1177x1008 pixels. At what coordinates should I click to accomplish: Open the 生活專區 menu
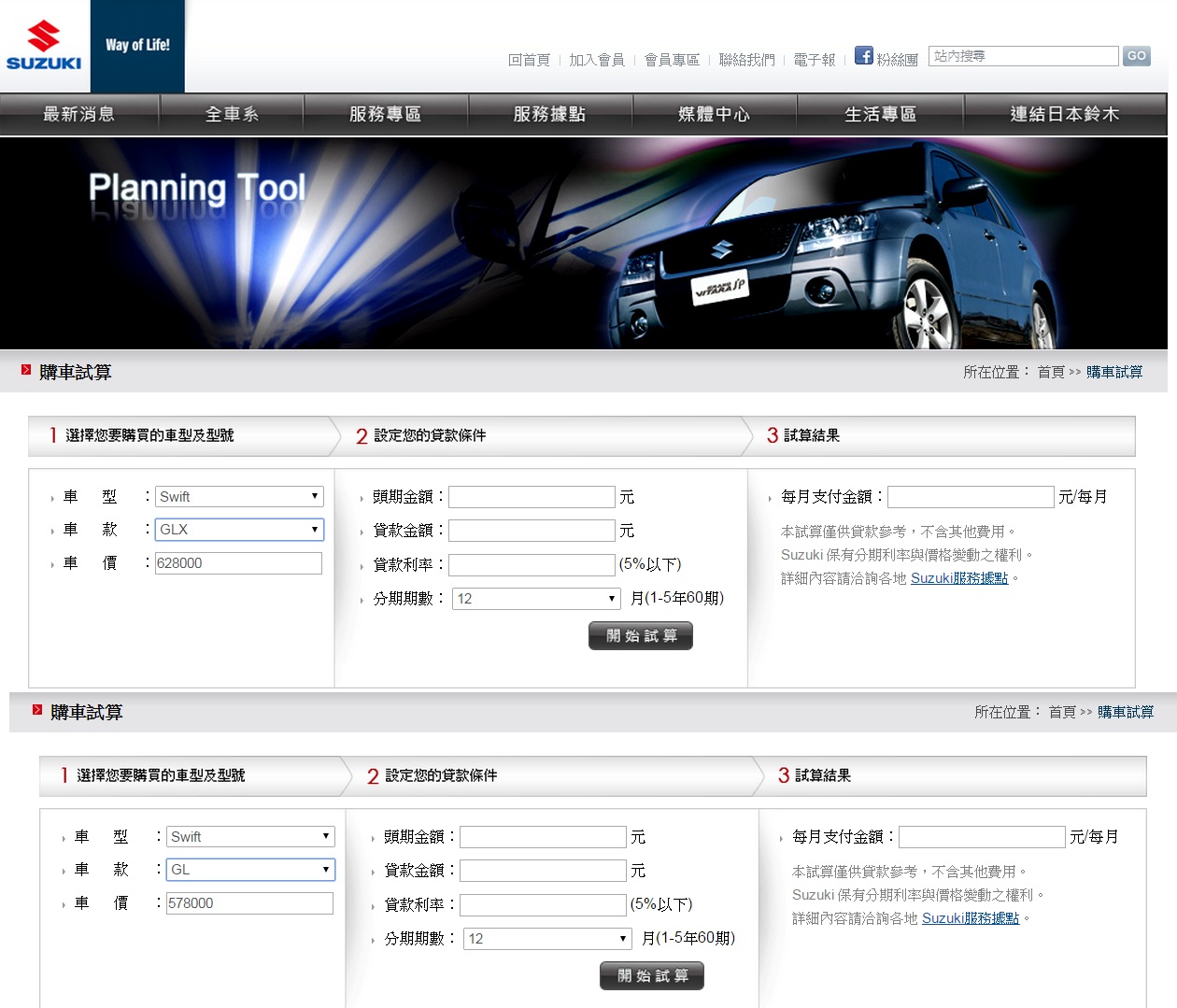coord(880,114)
